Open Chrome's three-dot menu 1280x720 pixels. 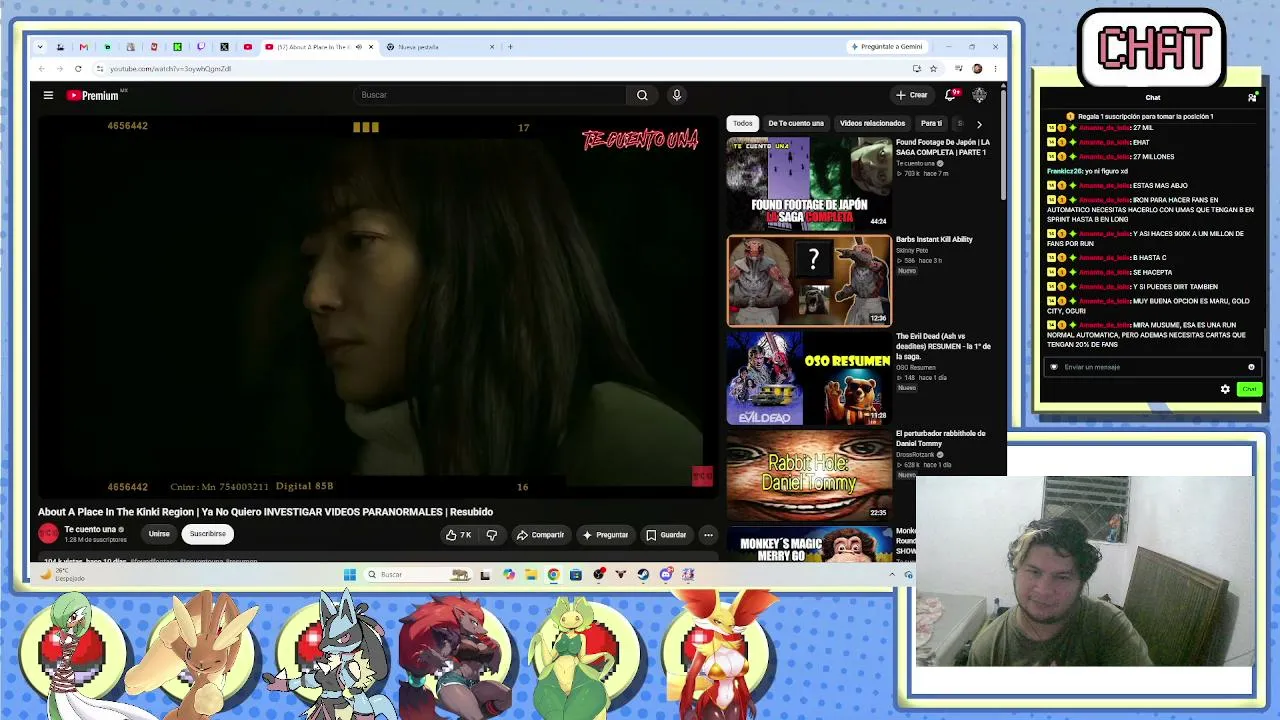click(x=995, y=69)
